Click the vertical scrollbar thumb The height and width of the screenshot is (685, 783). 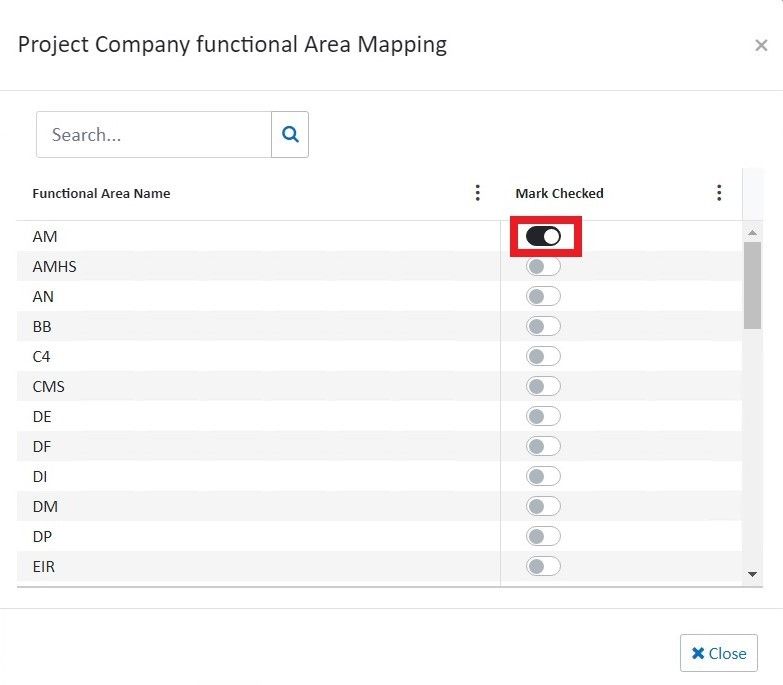tap(752, 285)
